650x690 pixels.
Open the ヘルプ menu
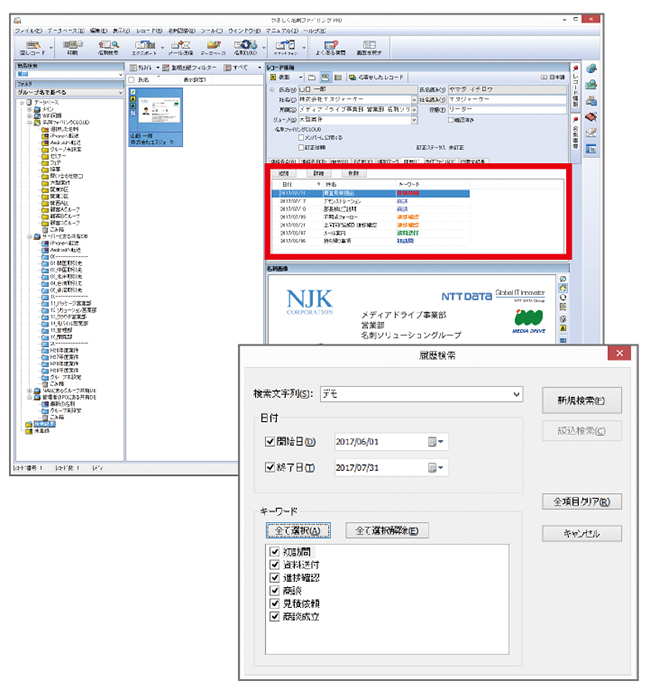(314, 31)
